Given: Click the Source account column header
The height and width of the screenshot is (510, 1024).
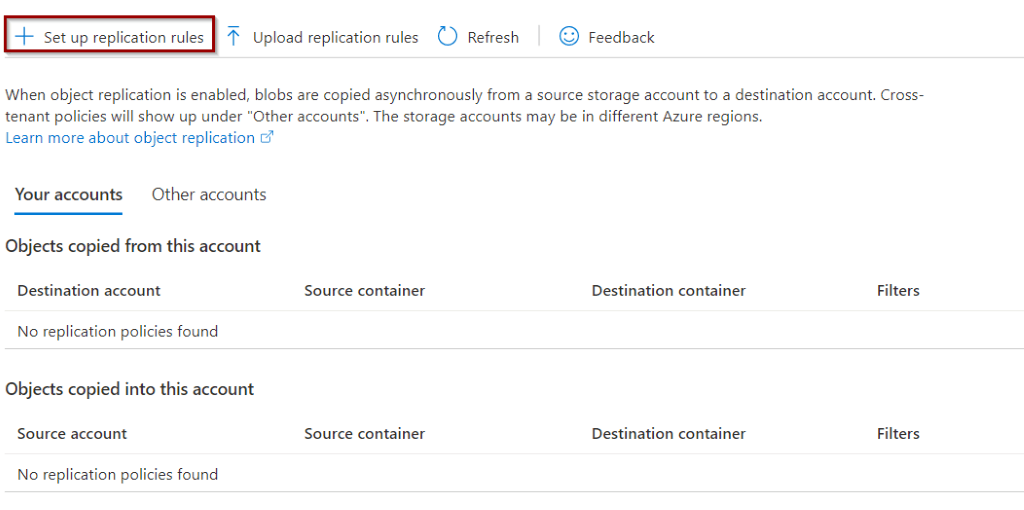Looking at the screenshot, I should point(72,434).
